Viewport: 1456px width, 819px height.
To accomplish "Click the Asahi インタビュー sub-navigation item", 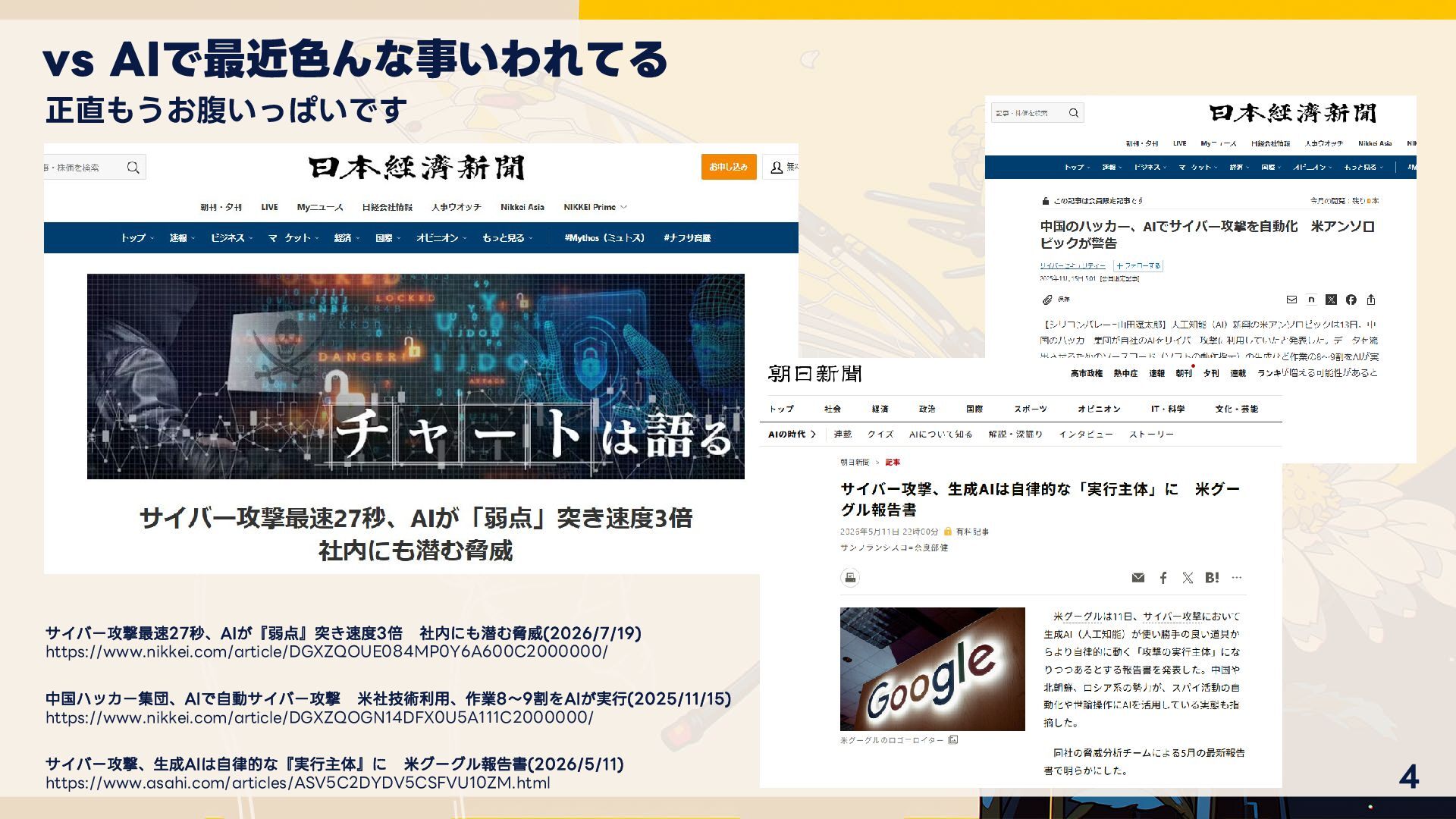I will point(1086,435).
